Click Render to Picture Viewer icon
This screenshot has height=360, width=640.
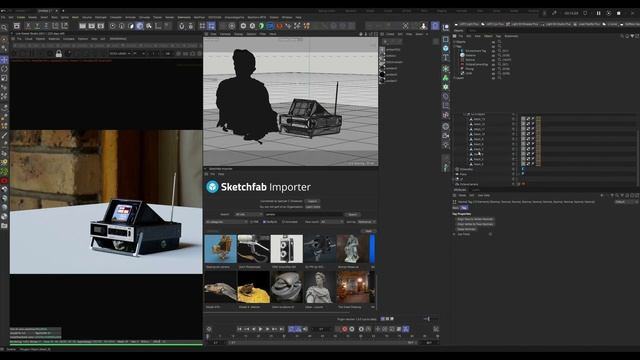click(x=91, y=26)
